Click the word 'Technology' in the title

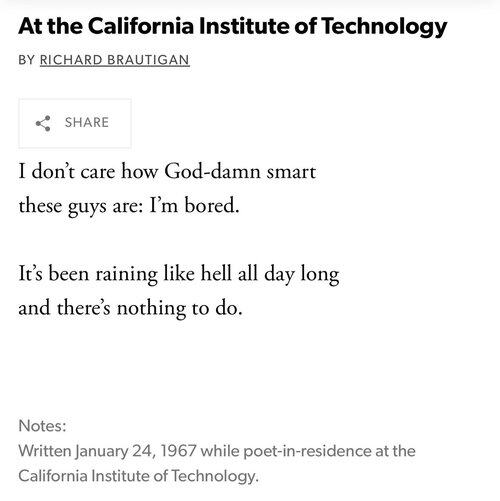click(x=384, y=27)
